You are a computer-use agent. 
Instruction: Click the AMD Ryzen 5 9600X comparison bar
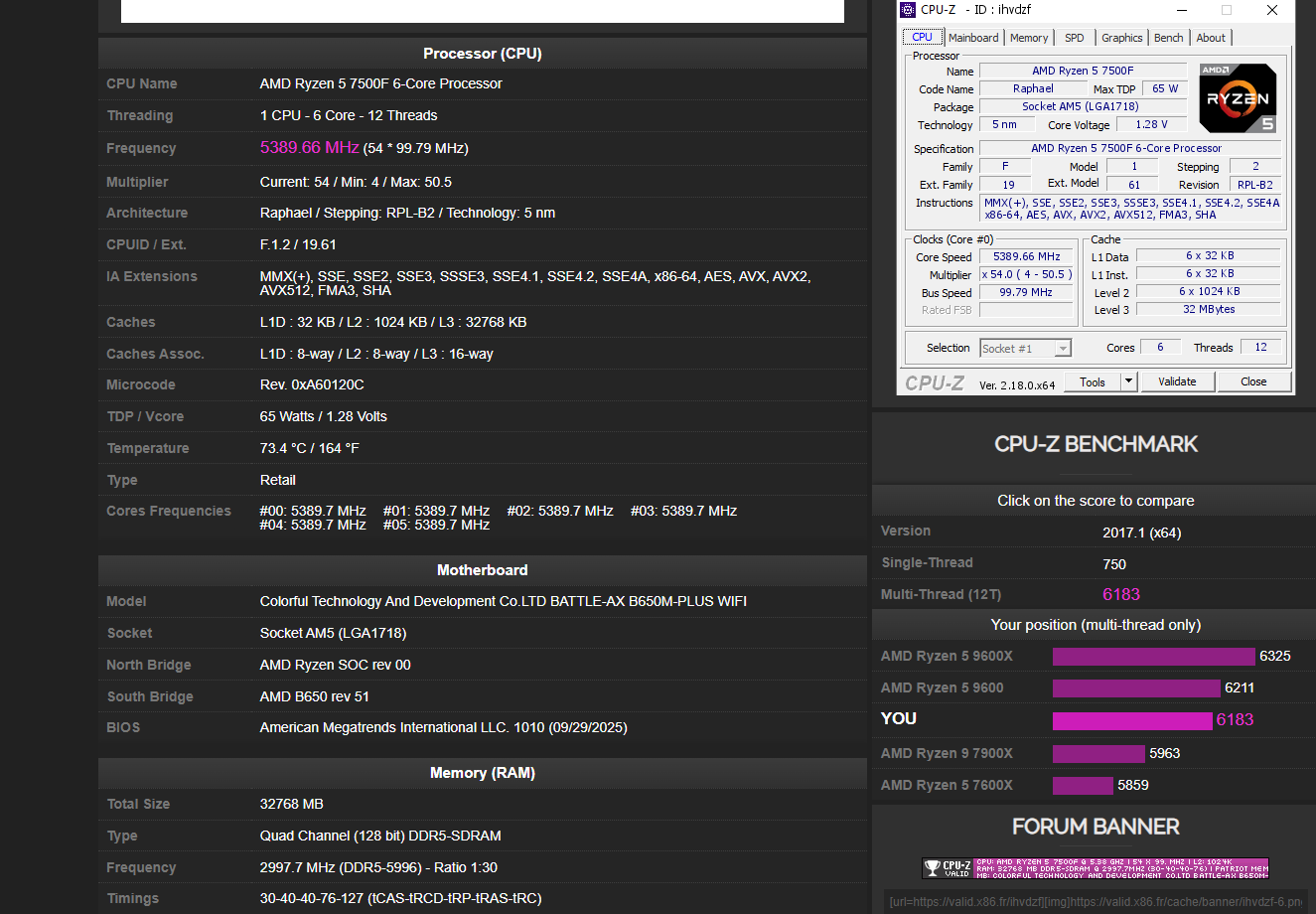pyautogui.click(x=1154, y=656)
